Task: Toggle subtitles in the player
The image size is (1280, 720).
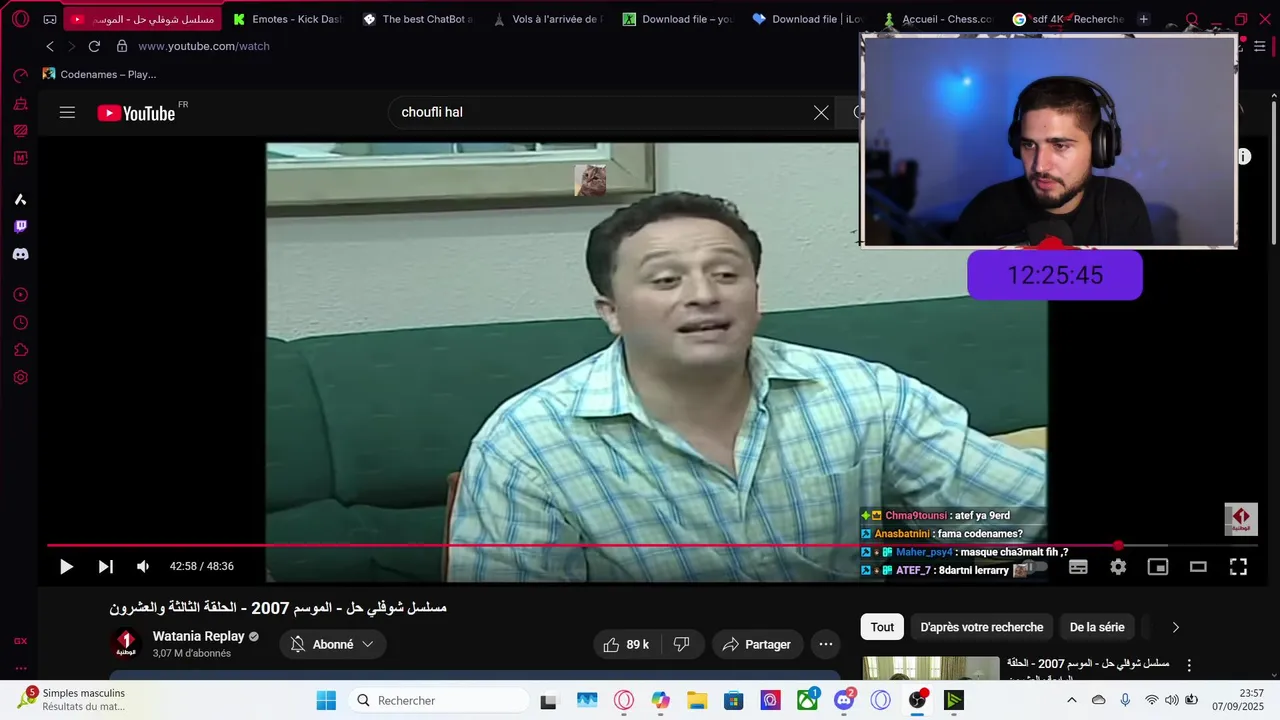Action: [1078, 567]
